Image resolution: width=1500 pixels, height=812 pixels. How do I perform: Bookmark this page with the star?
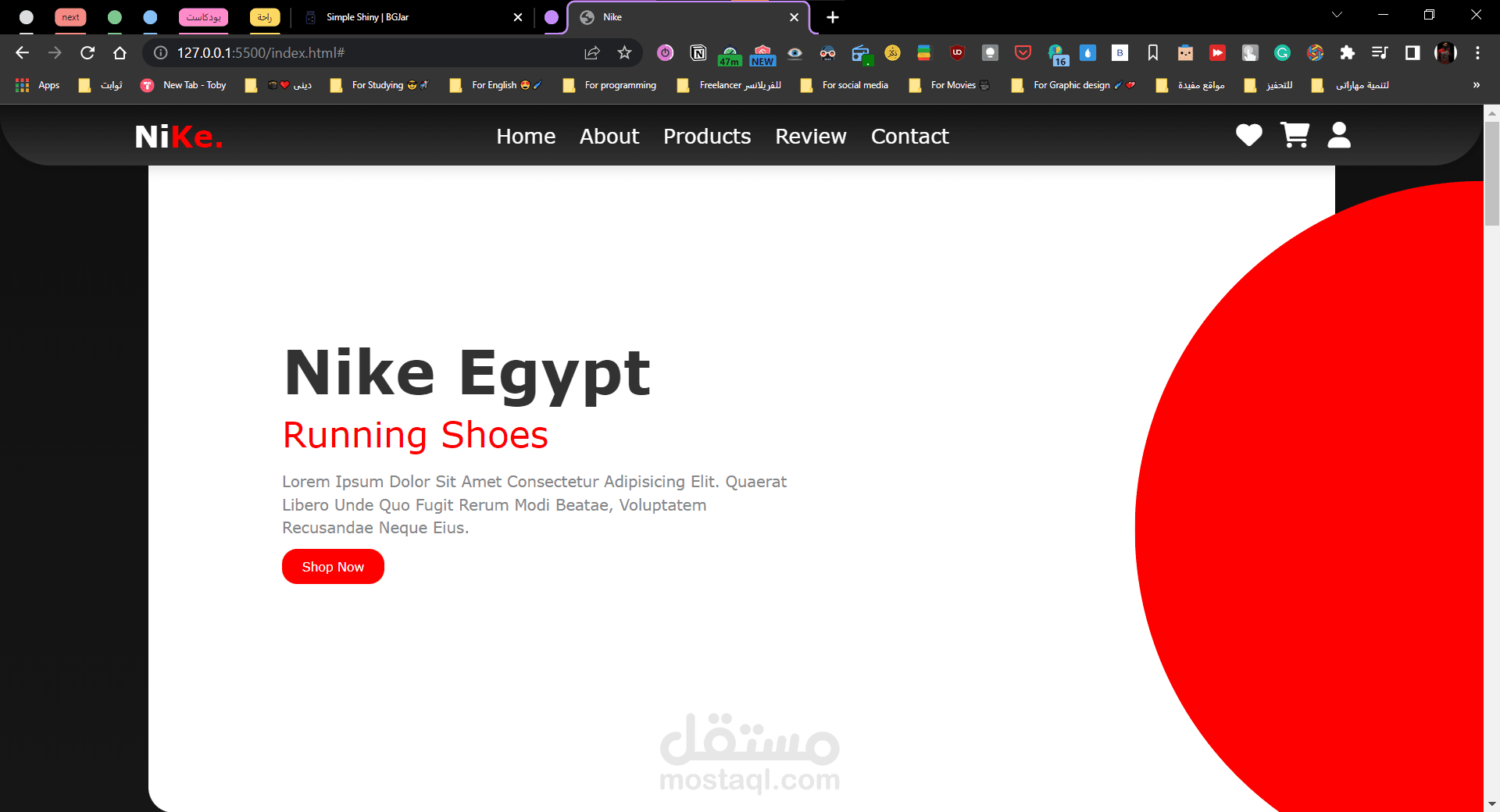(624, 52)
